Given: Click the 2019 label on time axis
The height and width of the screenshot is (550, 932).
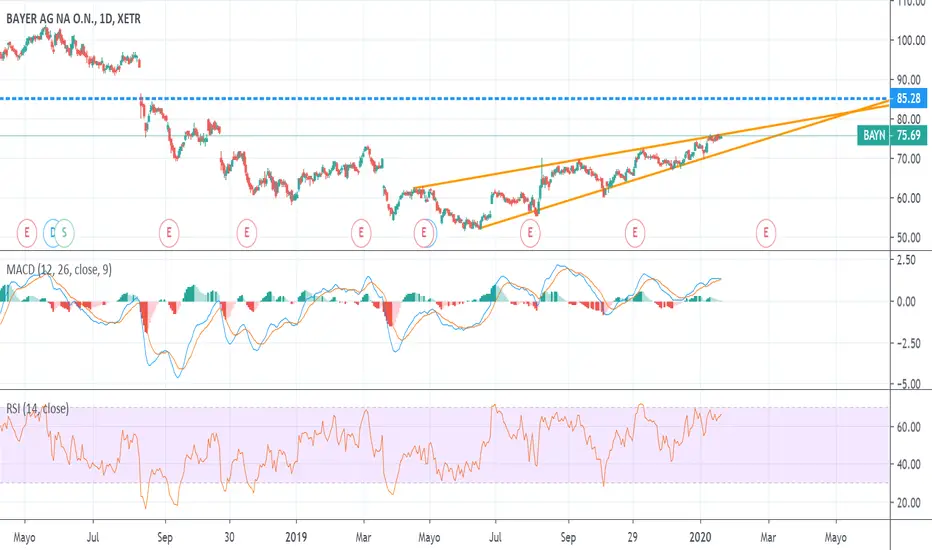Looking at the screenshot, I should pyautogui.click(x=296, y=538).
